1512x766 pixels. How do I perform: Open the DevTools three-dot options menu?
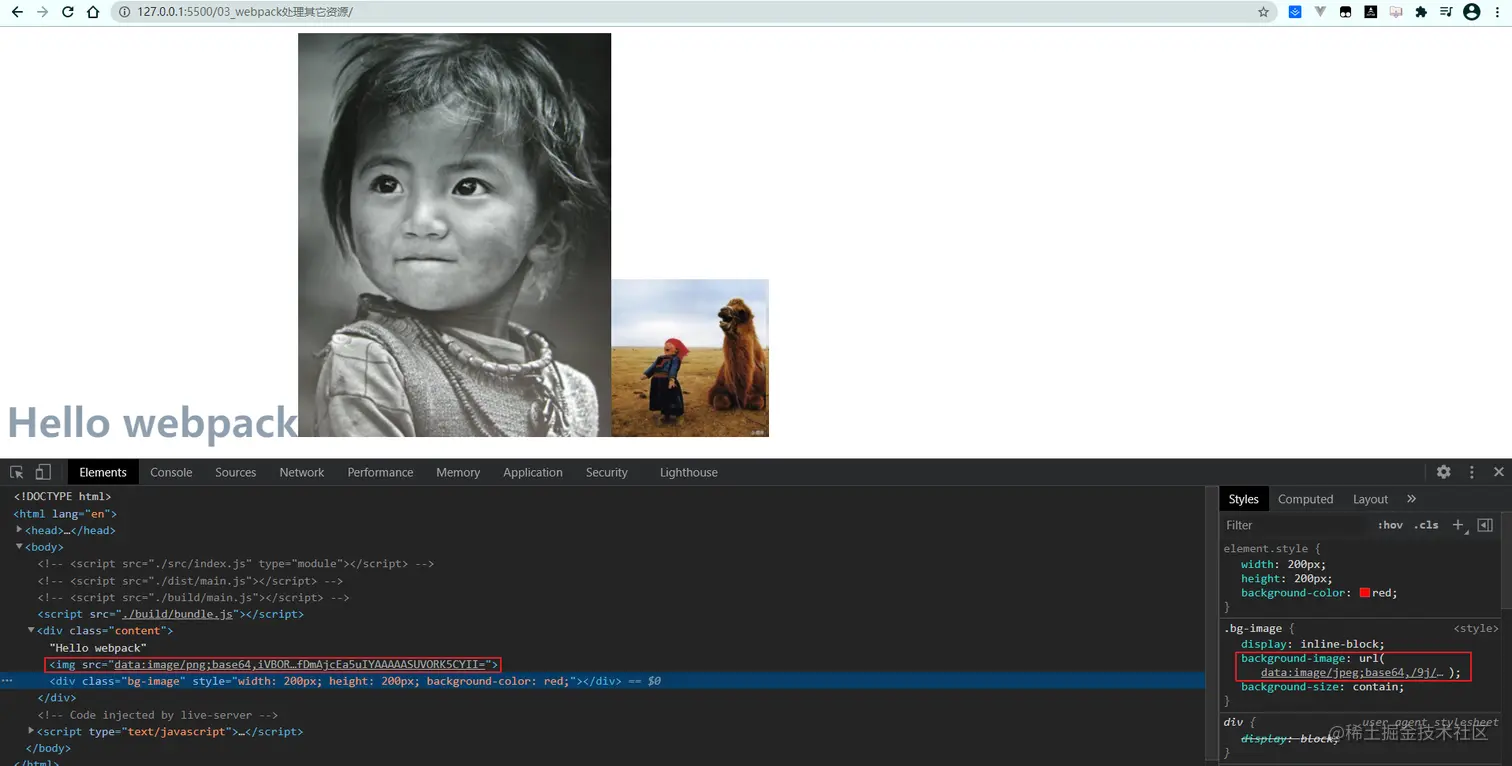[1471, 471]
